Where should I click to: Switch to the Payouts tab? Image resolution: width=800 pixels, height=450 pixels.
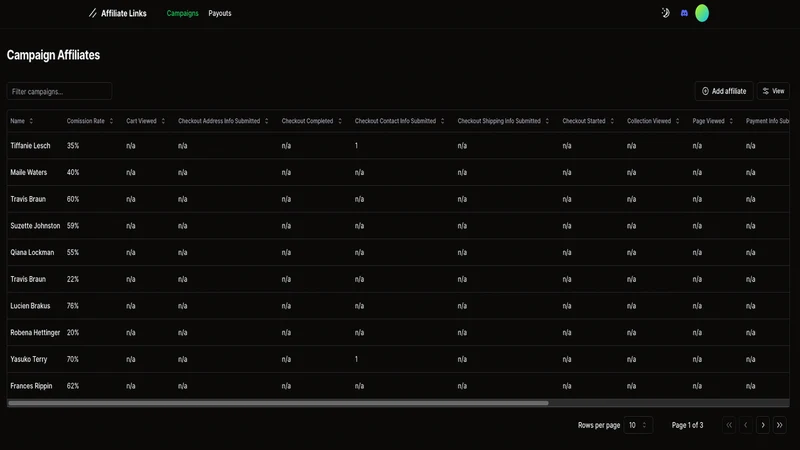(220, 13)
